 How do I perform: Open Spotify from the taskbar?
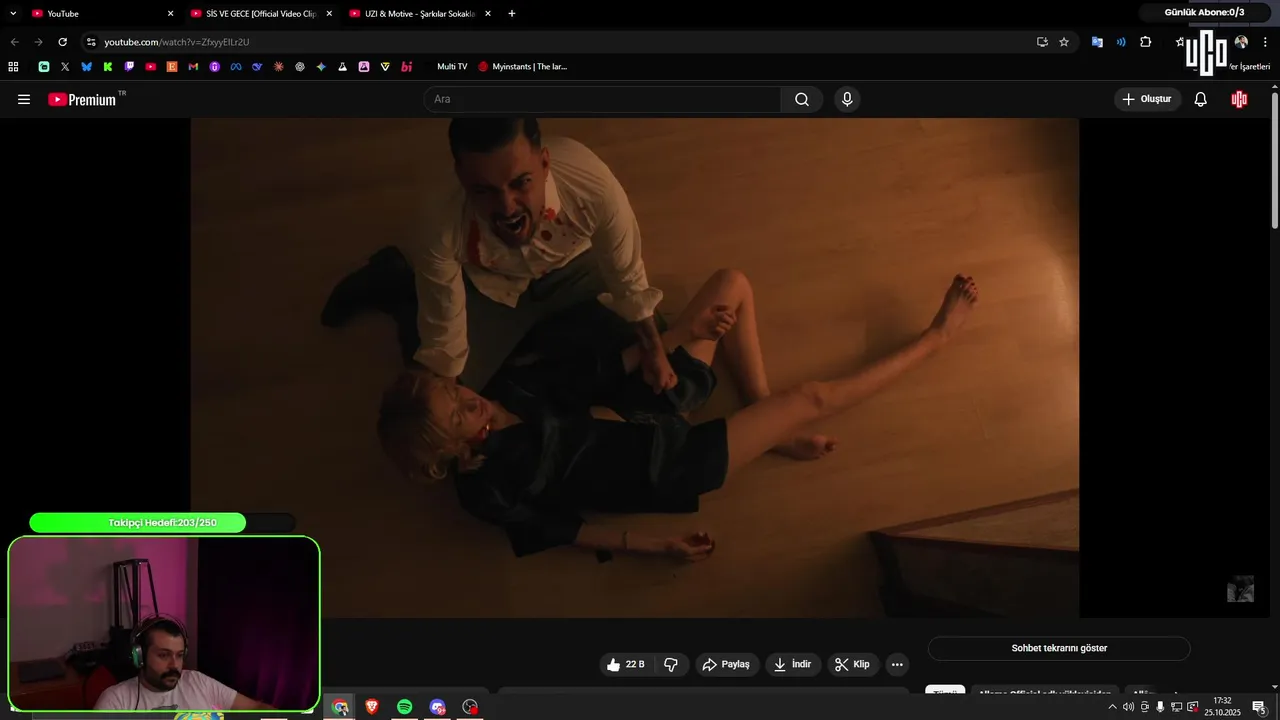click(404, 707)
